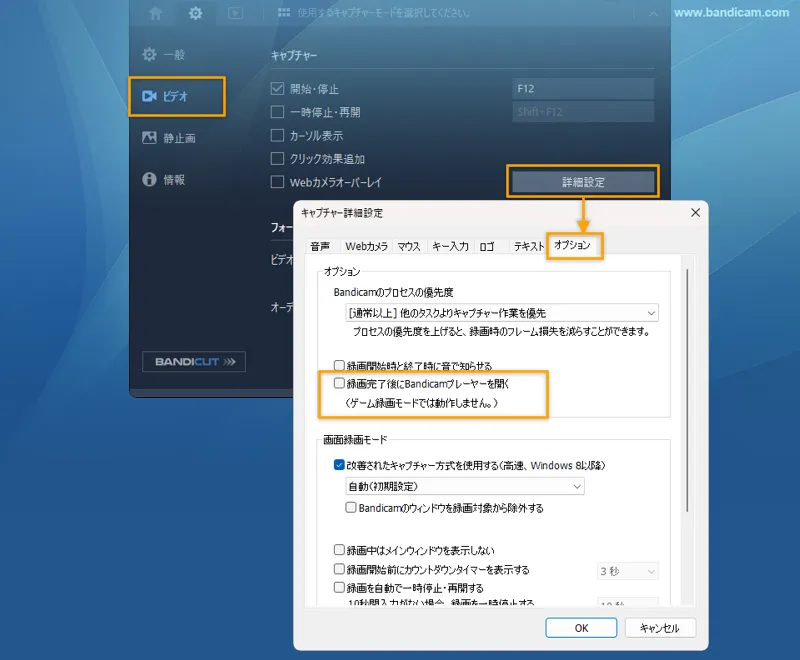Viewport: 800px width, 660px height.
Task: Enable 録画中はメインウィンドウを表示しない checkbox
Action: click(339, 550)
